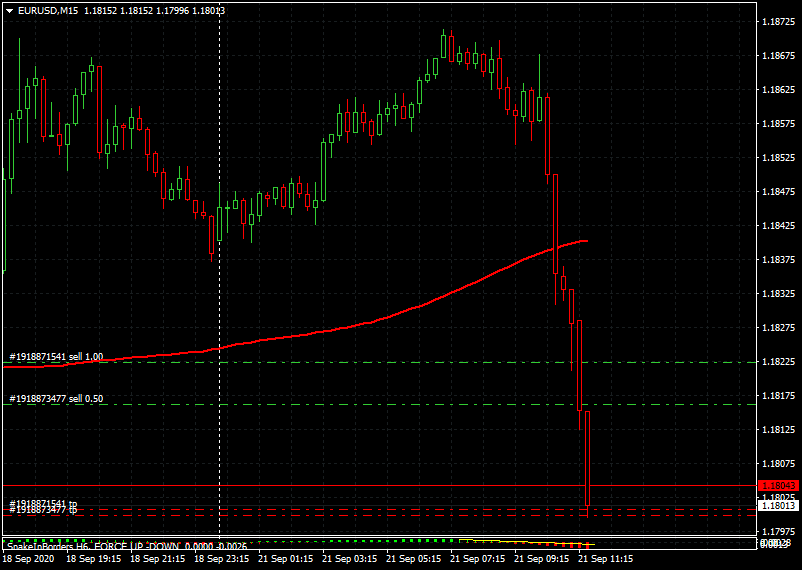Select the red moving average line's right end

585,240
